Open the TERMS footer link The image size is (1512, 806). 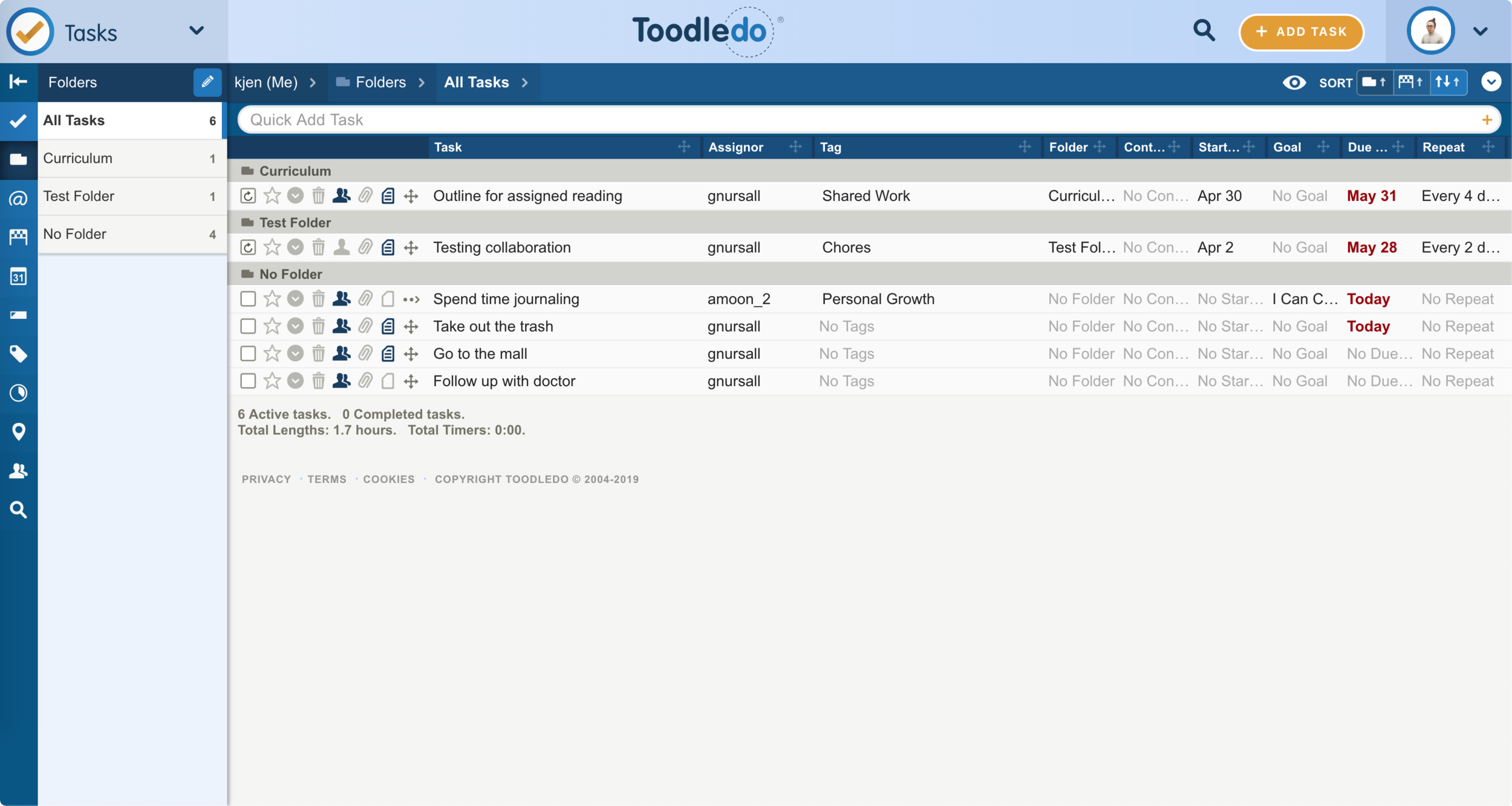pos(327,479)
